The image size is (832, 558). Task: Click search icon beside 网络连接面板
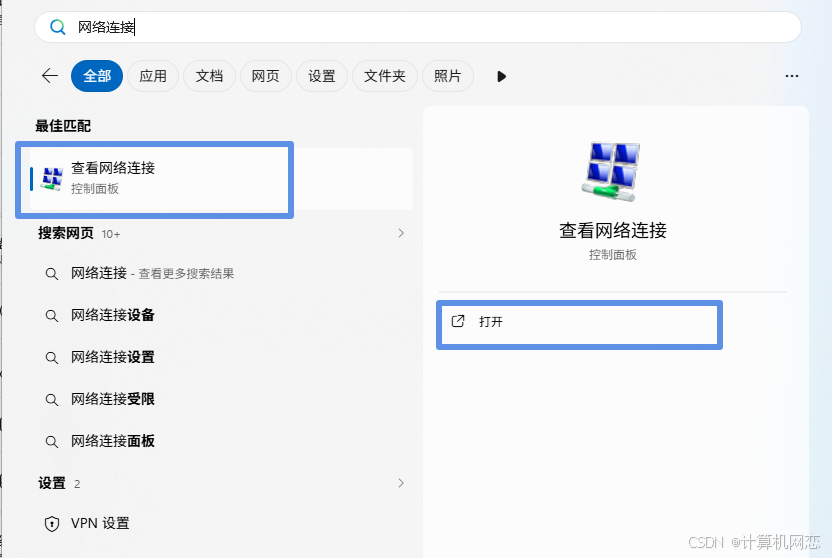pos(51,442)
